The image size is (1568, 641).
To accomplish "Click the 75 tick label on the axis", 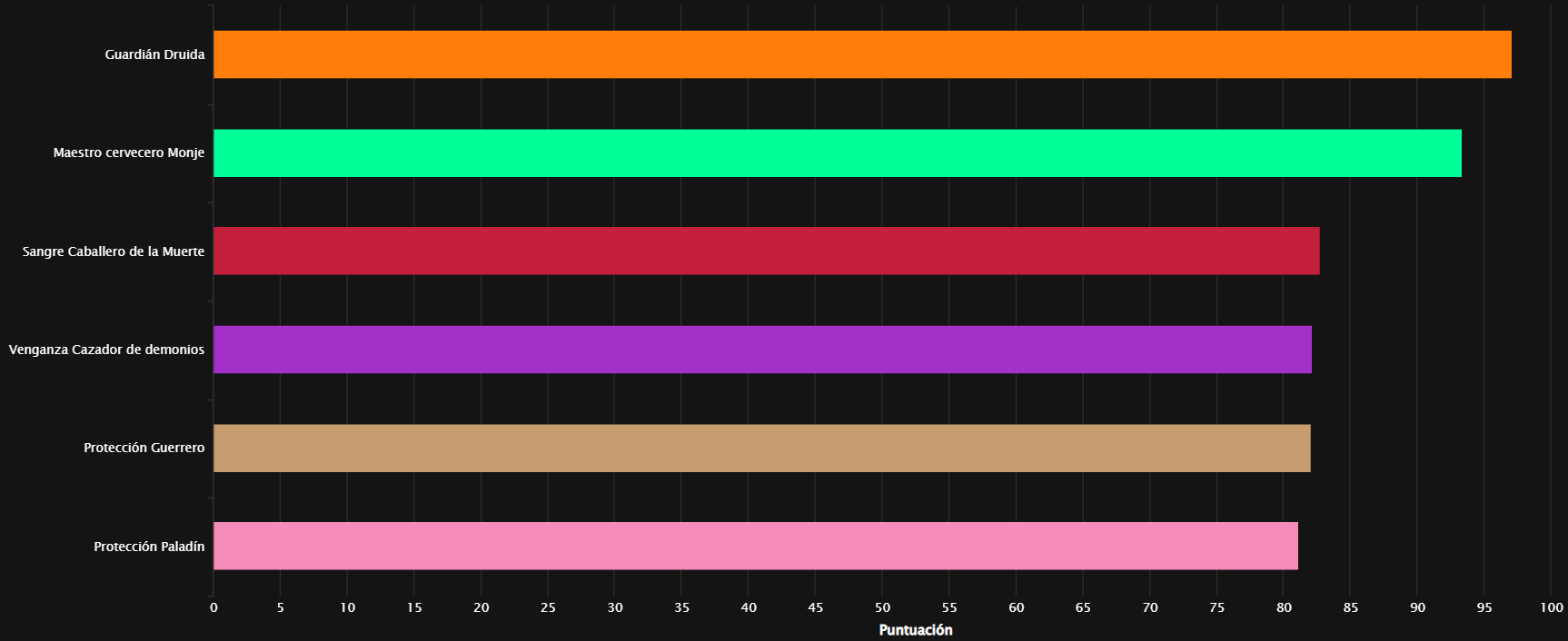I will coord(1217,607).
